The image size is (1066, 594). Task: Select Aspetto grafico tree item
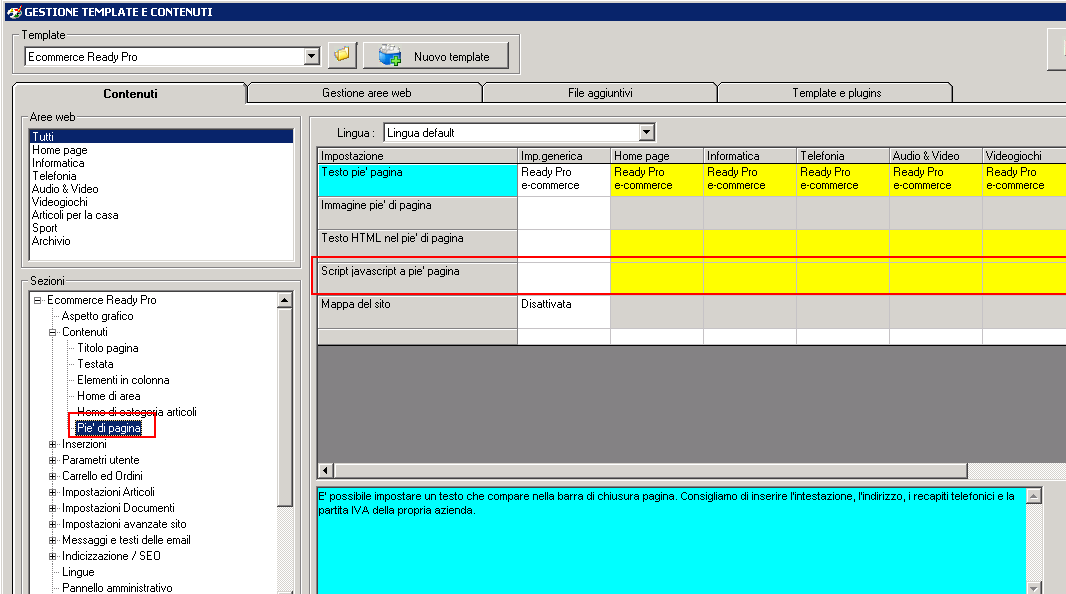pos(97,315)
